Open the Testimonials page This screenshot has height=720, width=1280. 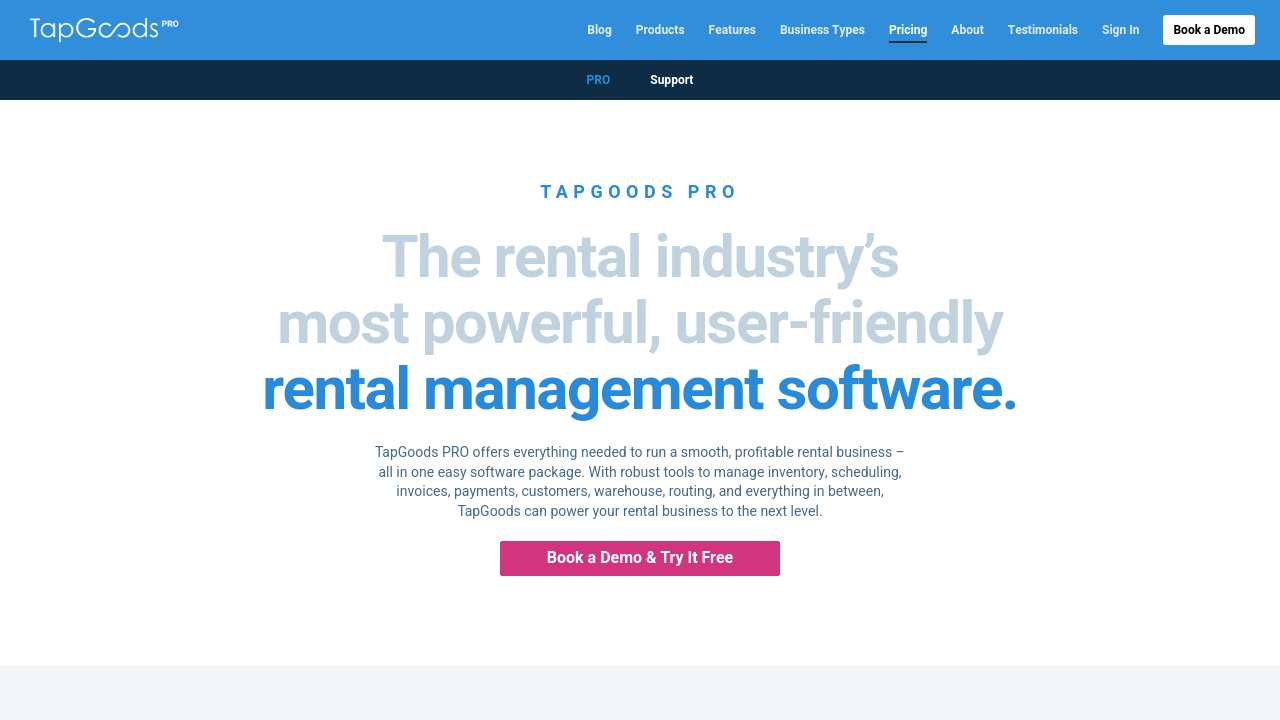[1043, 30]
